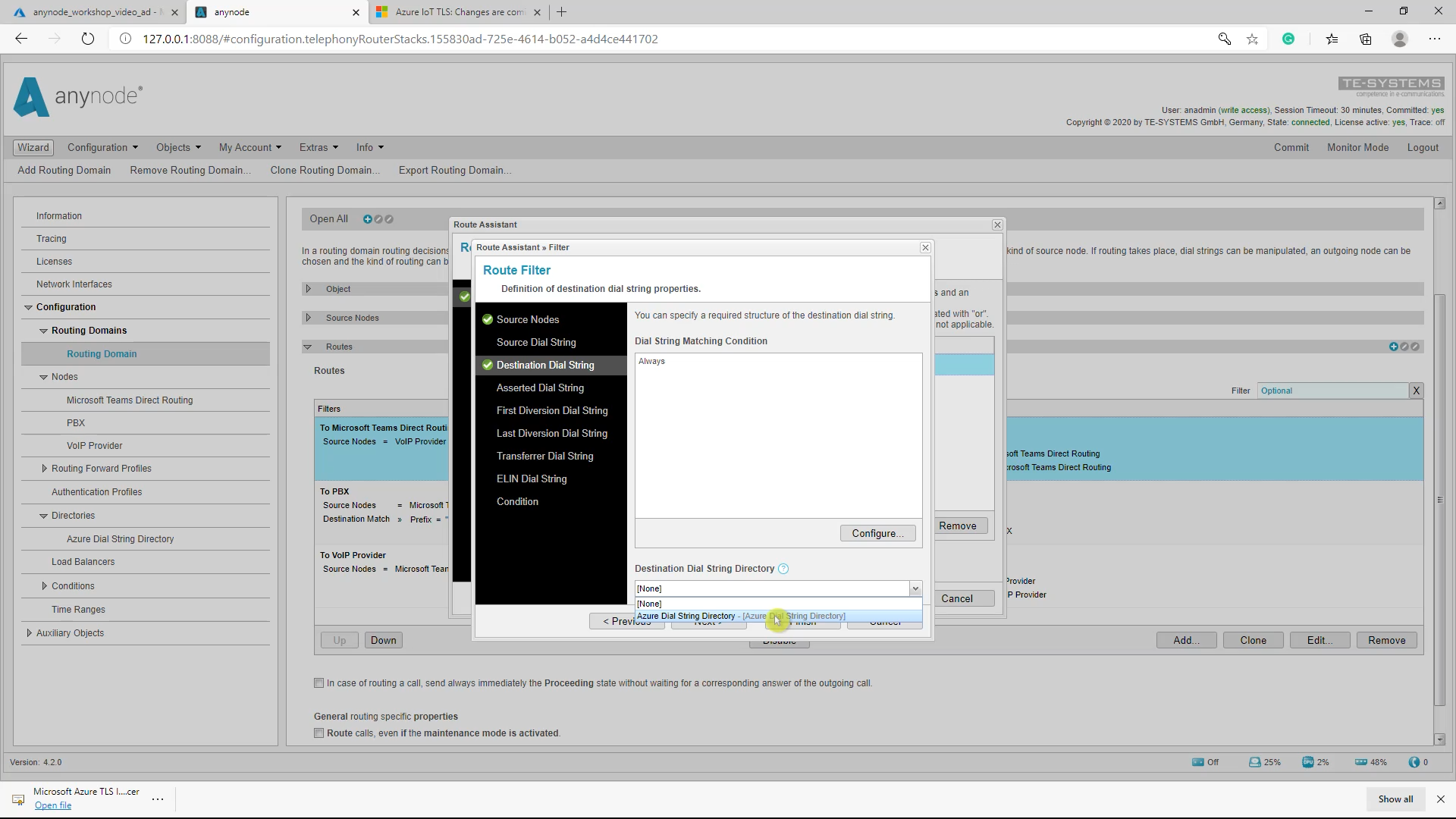Click Commit in the top bar
The image size is (1456, 819).
pyautogui.click(x=1291, y=148)
